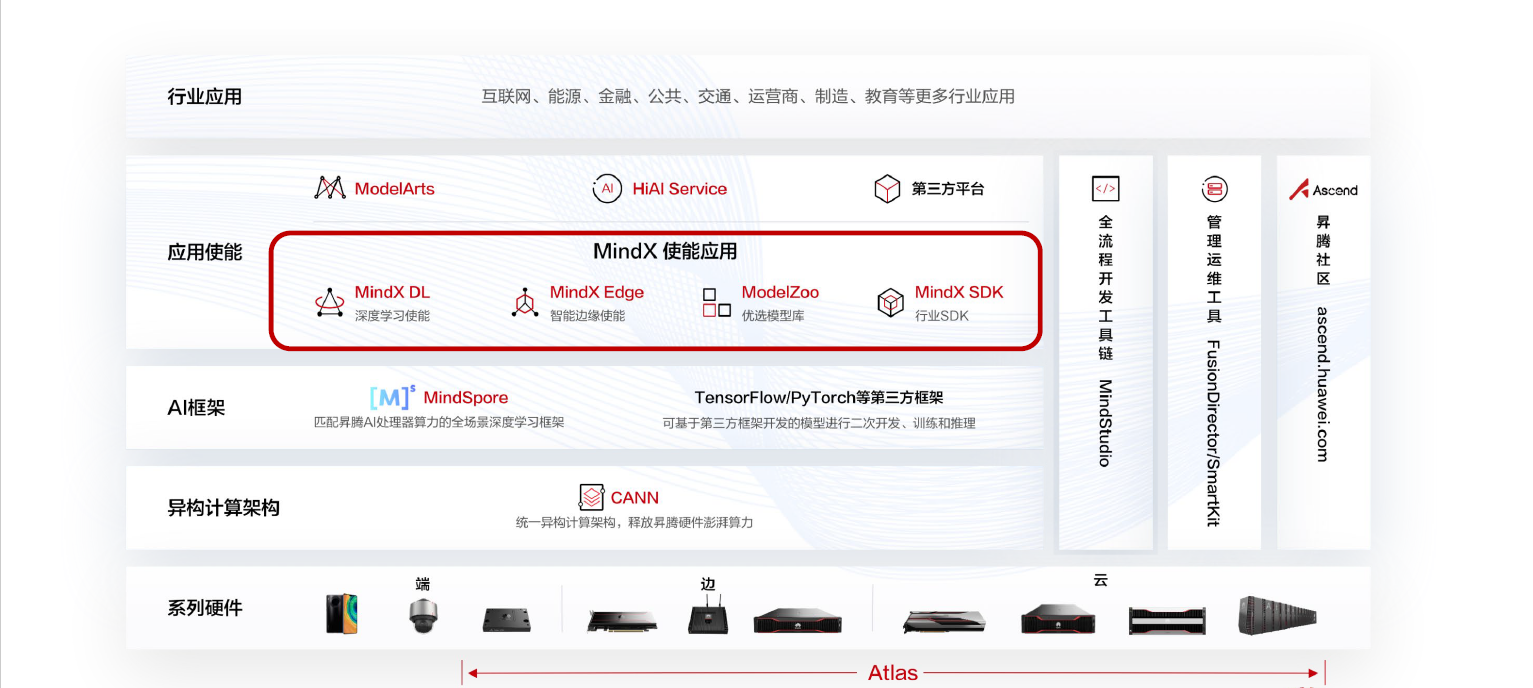The height and width of the screenshot is (688, 1533).
Task: Click the ModelArts label
Action: pos(395,188)
